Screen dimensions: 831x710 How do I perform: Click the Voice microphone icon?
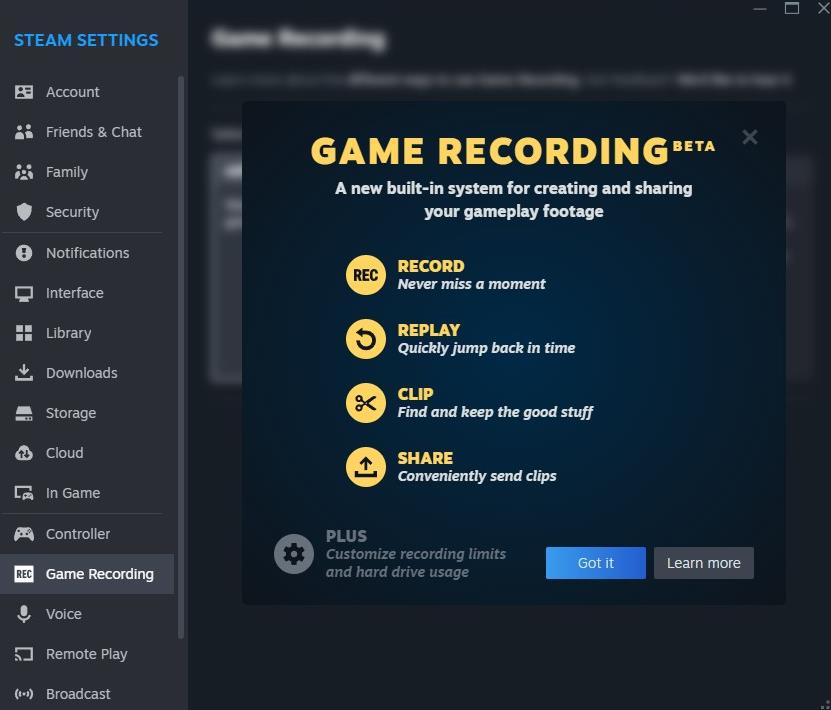pos(24,614)
